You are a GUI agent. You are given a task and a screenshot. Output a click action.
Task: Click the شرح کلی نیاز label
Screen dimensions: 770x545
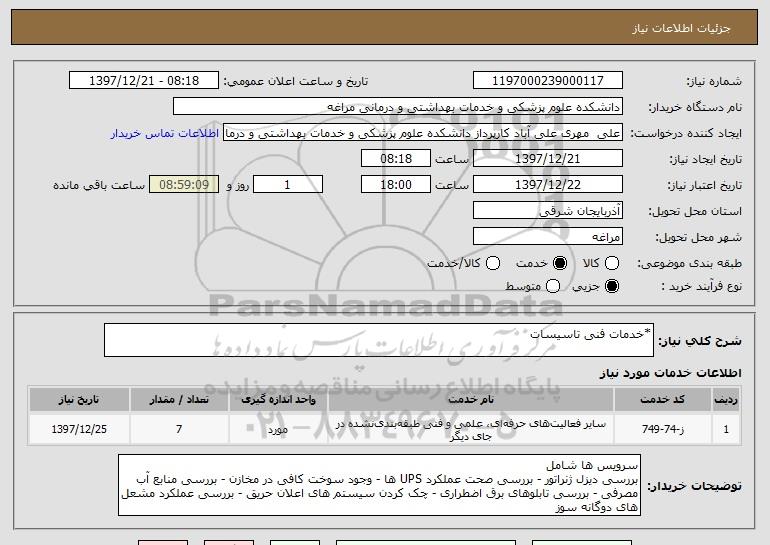click(x=700, y=341)
